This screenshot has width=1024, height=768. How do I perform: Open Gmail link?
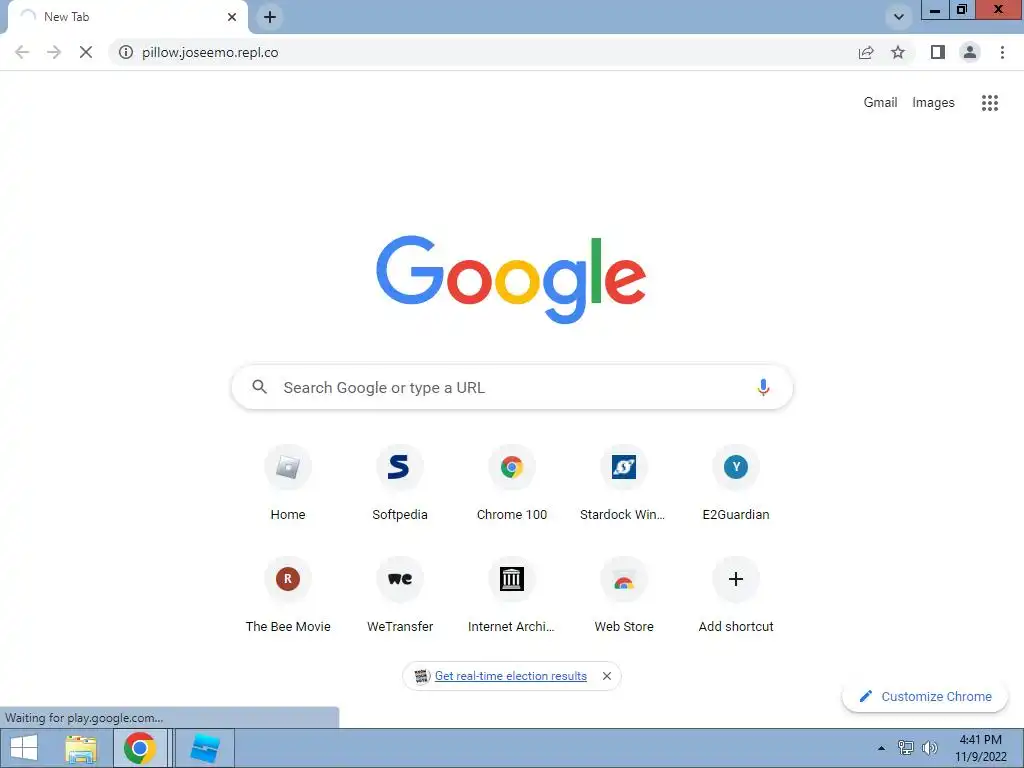[880, 103]
